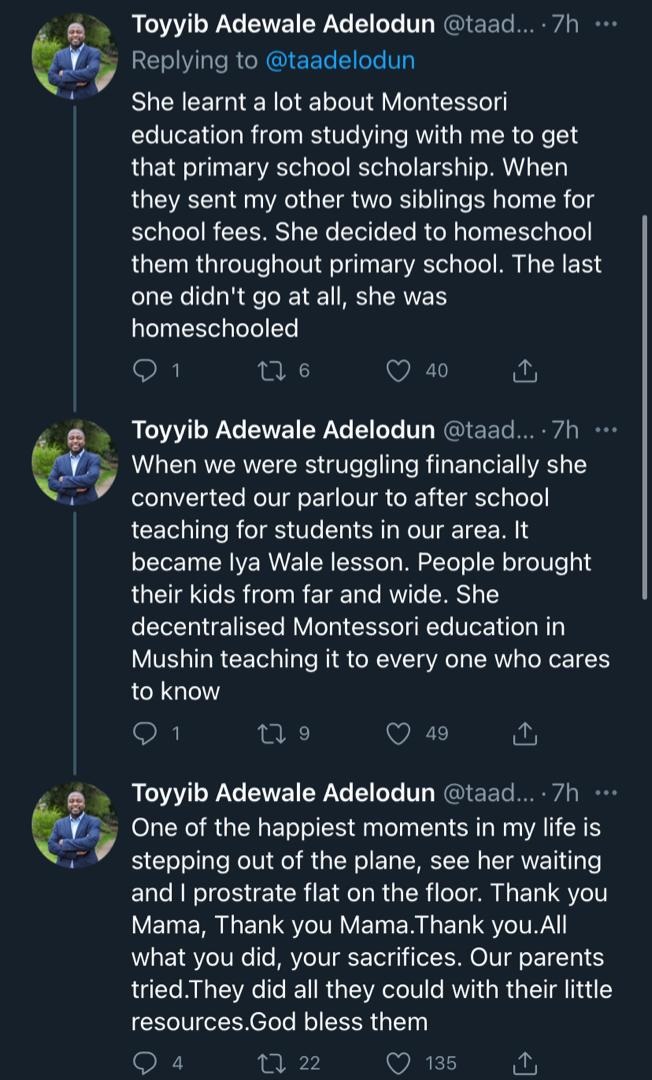The width and height of the screenshot is (652, 1080).
Task: Open more options on the first tweet
Action: [606, 24]
